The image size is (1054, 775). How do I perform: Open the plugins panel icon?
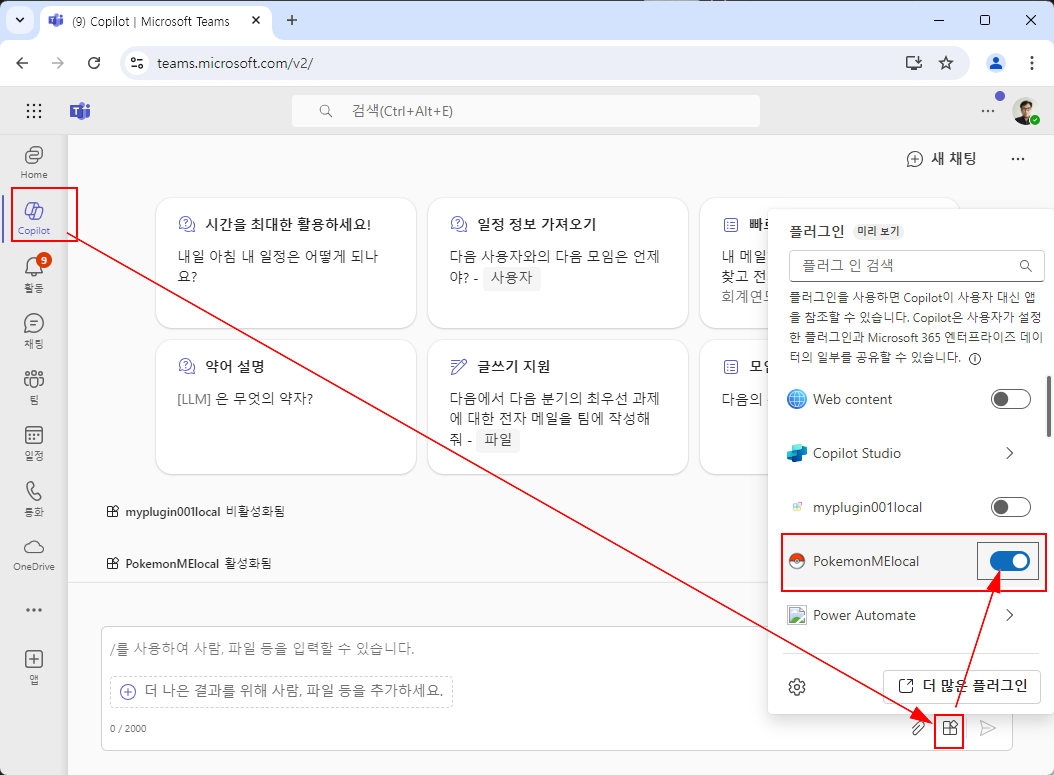(x=949, y=728)
